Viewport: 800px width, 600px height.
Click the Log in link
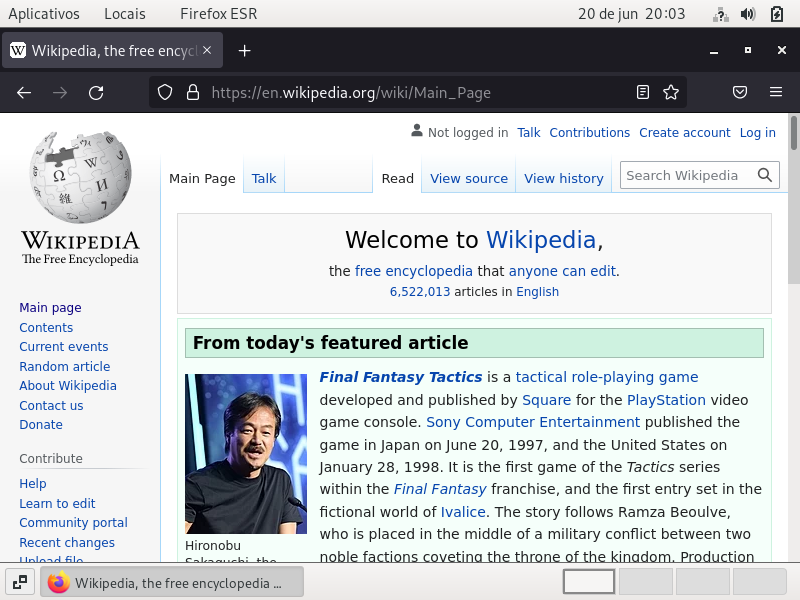(758, 133)
